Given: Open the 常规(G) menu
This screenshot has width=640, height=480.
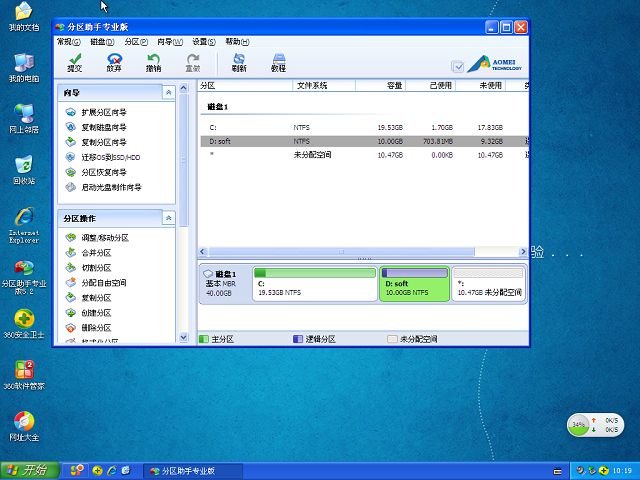Looking at the screenshot, I should [69, 42].
